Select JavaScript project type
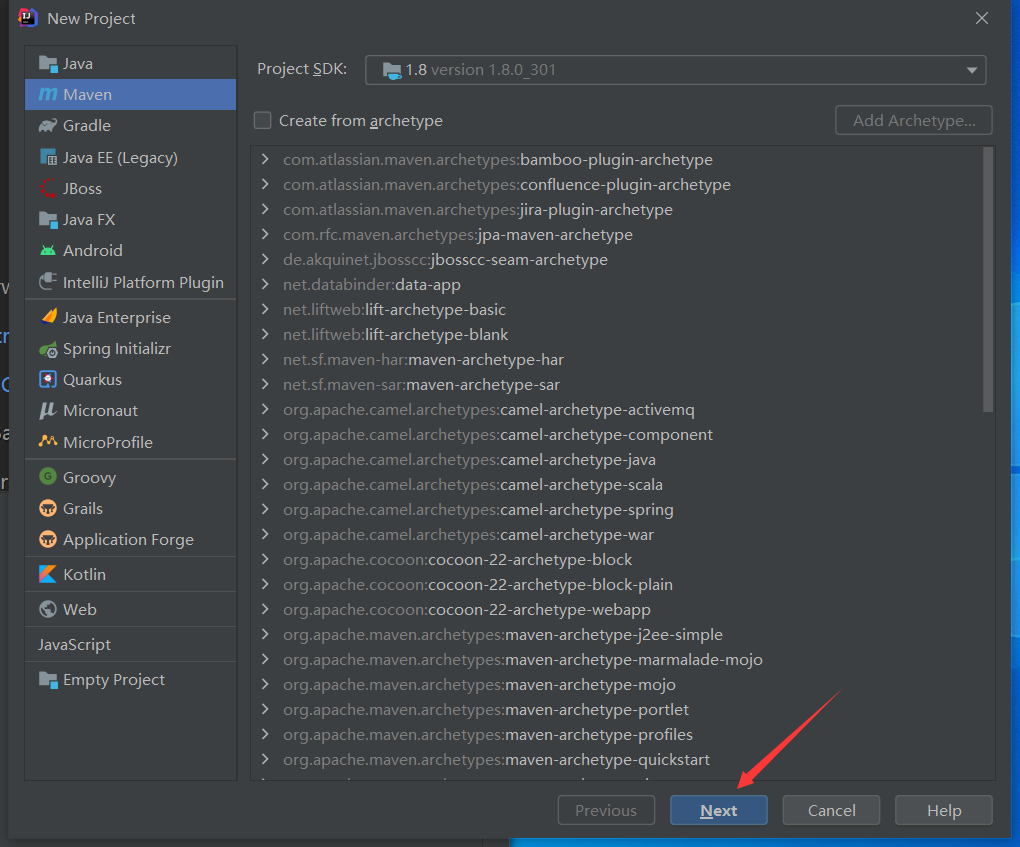Screen dimensions: 1020x847 point(74,645)
